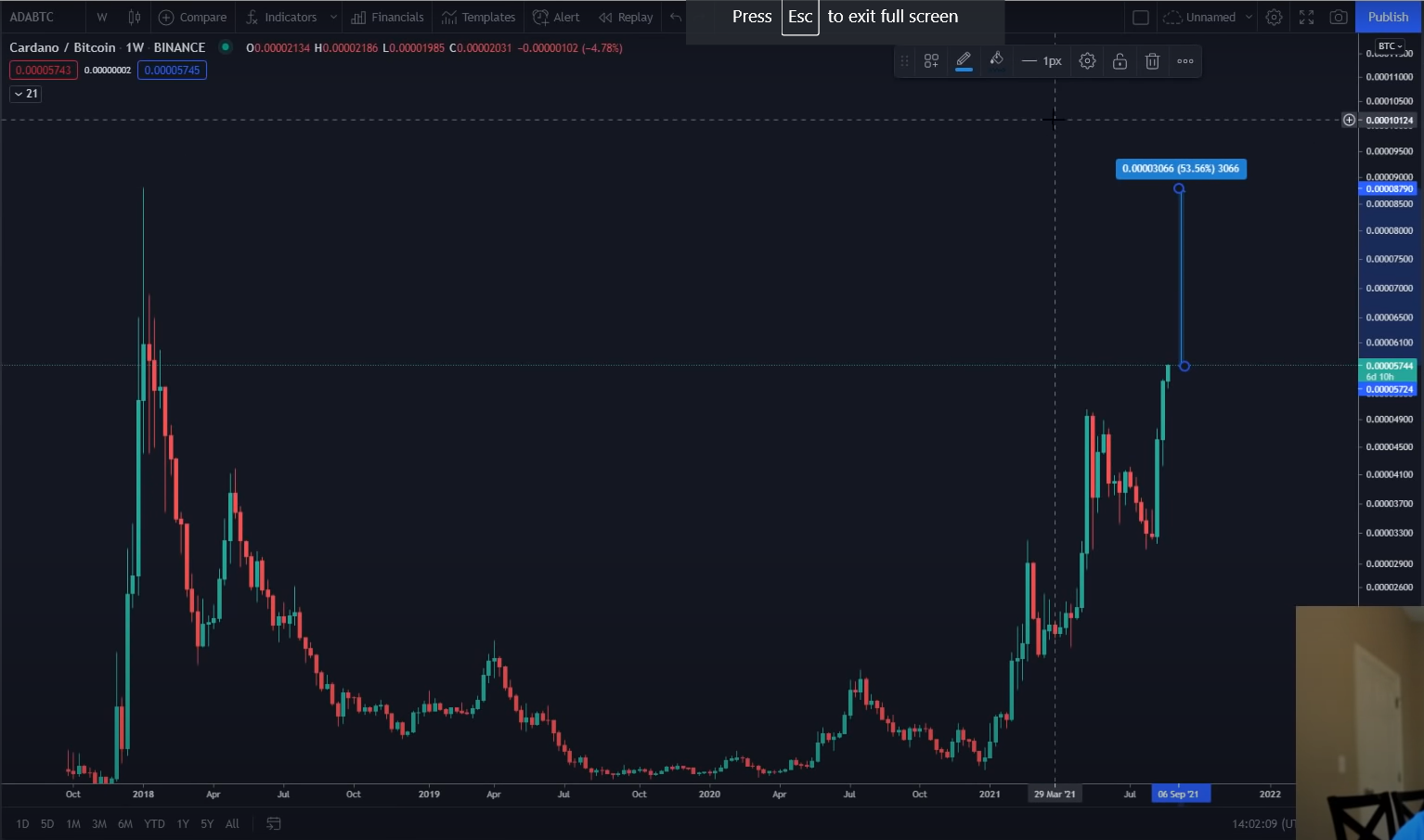1424x840 pixels.
Task: Select the 1Y date range
Action: (183, 824)
